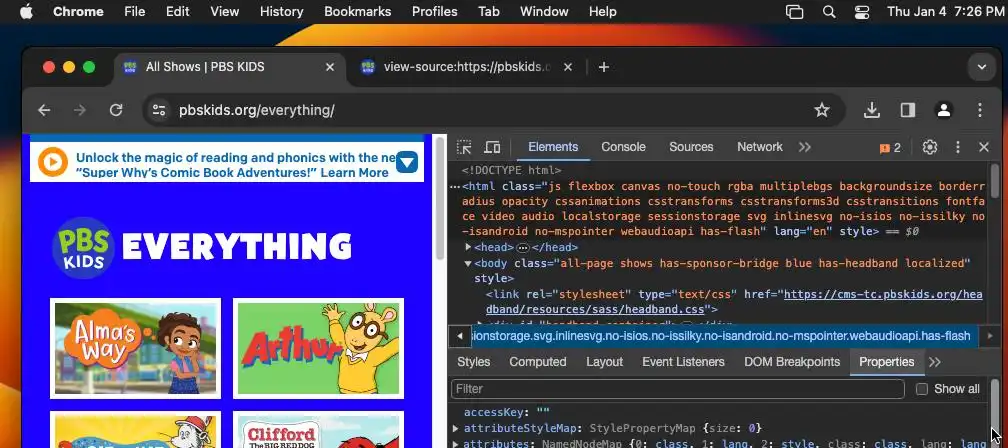Image resolution: width=1008 pixels, height=448 pixels.
Task: Open the headband.css stylesheet link
Action: point(734,302)
